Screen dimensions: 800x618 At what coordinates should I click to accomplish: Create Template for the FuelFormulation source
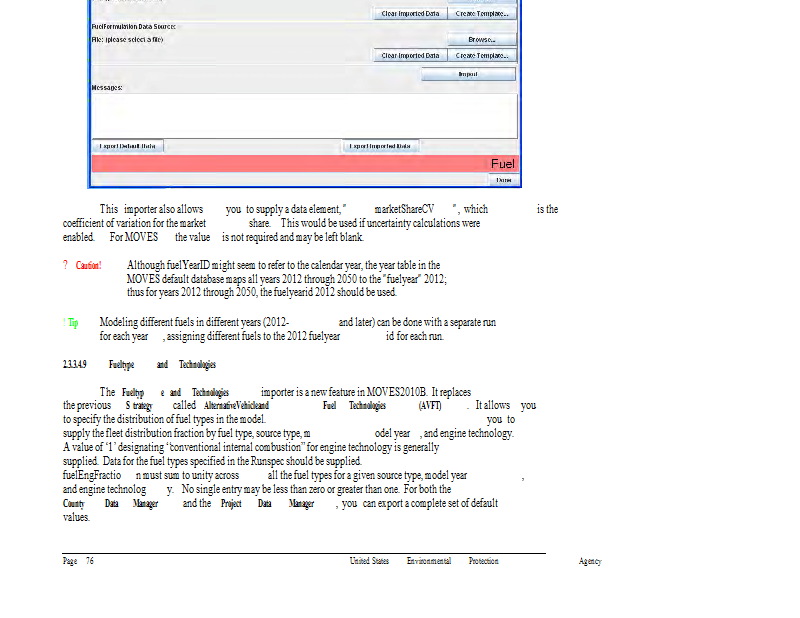[x=482, y=56]
